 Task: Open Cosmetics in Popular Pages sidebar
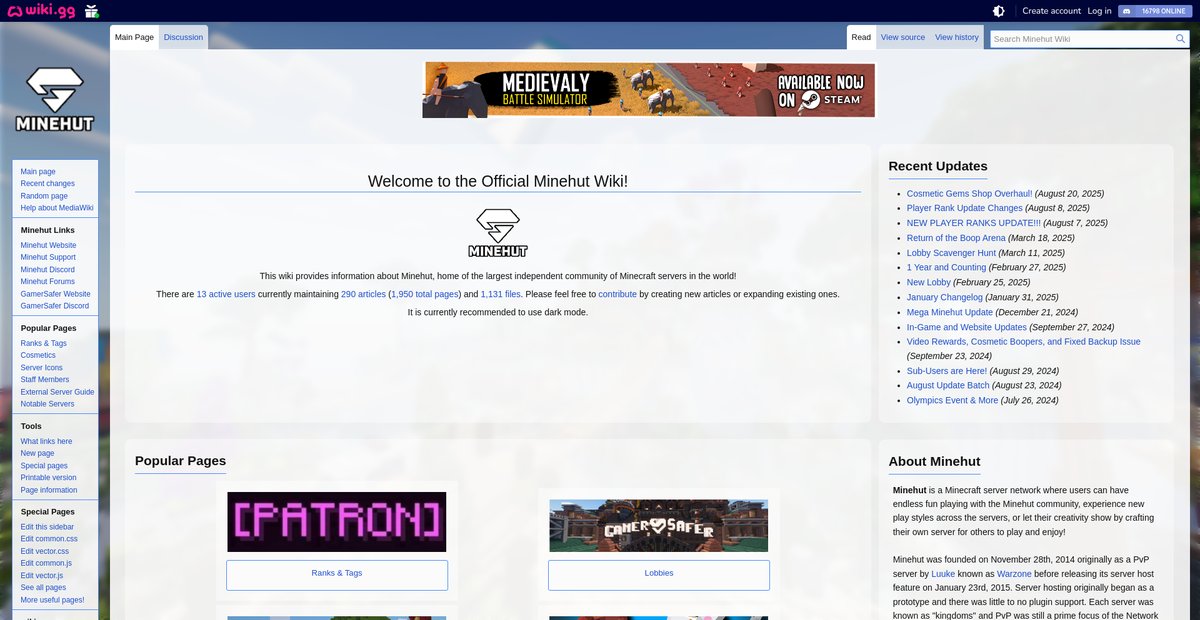(x=38, y=355)
